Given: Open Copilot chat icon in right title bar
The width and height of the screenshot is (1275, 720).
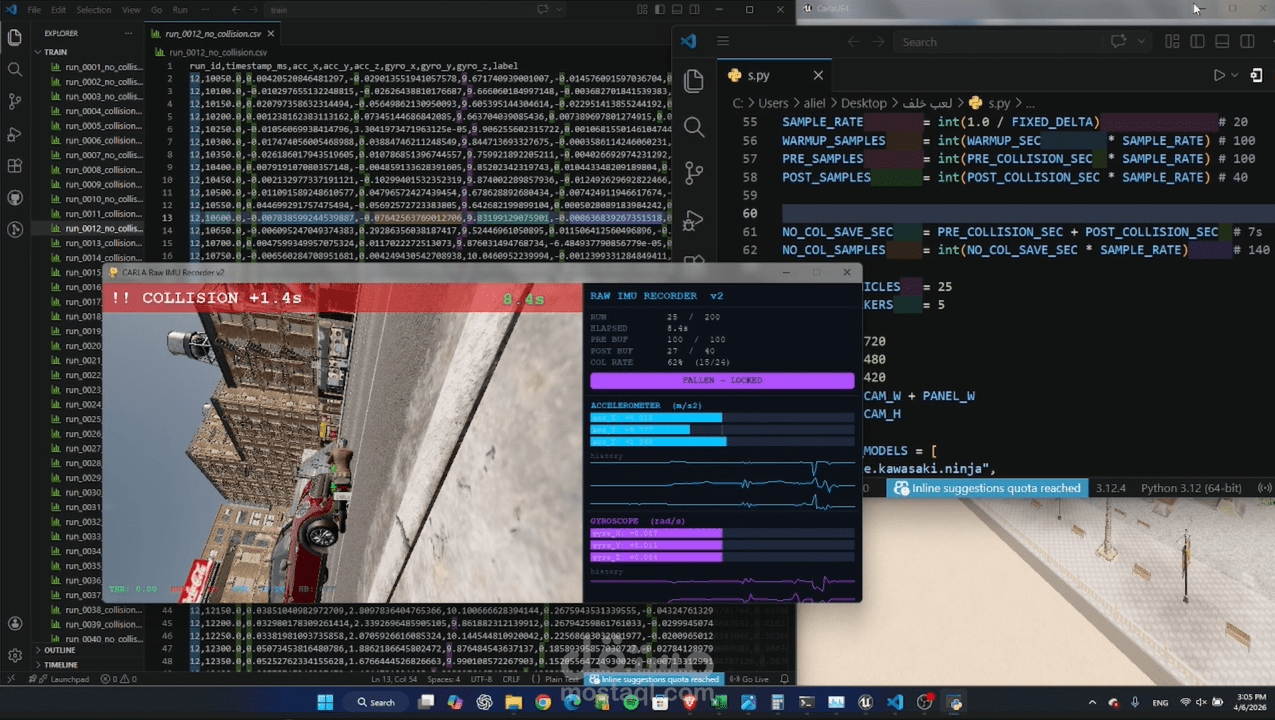Looking at the screenshot, I should 1119,42.
